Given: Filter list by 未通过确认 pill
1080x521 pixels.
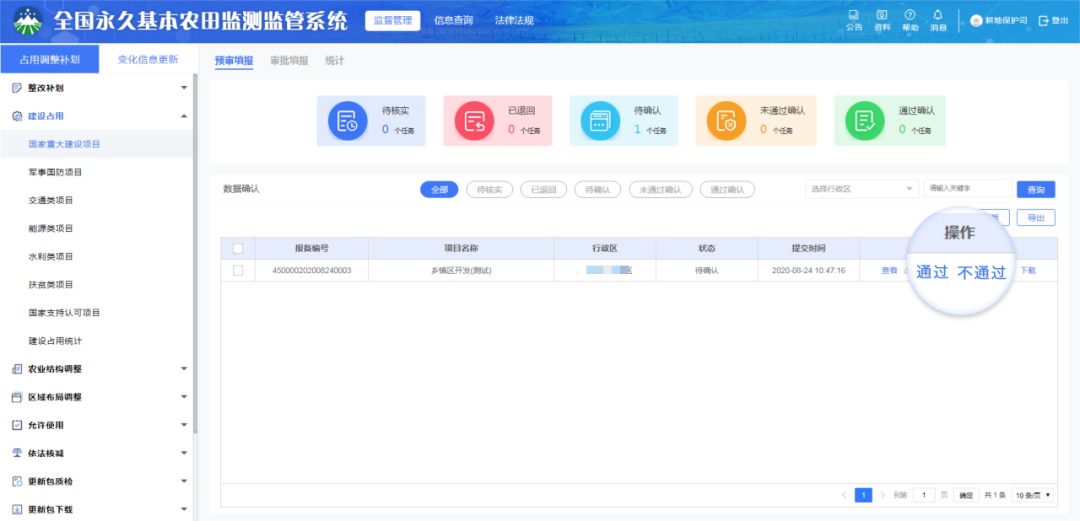Looking at the screenshot, I should pyautogui.click(x=661, y=190).
